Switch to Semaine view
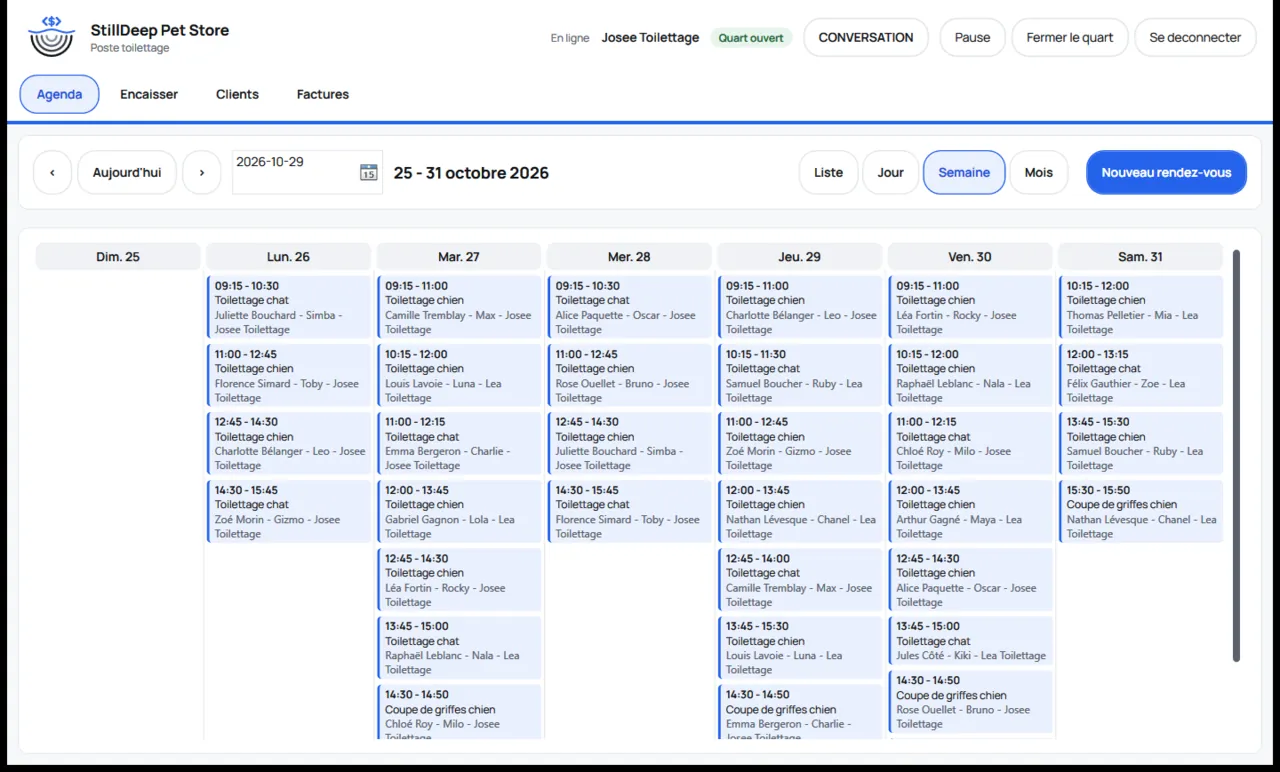Screen dimensions: 1280x772 tap(964, 172)
